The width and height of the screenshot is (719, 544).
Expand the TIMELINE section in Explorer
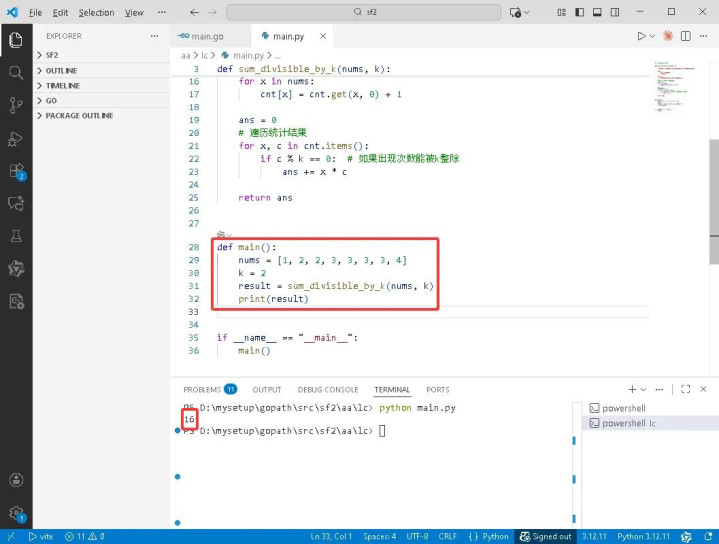[x=62, y=86]
